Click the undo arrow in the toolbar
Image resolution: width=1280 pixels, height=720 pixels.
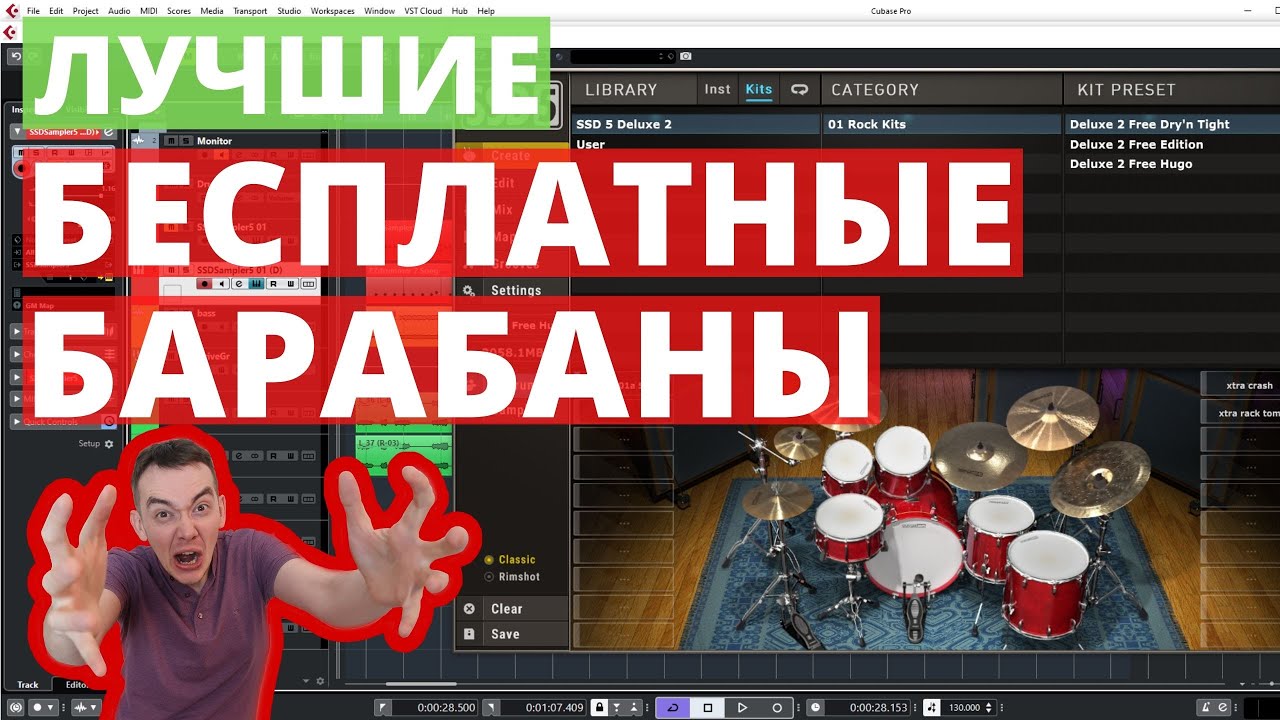pyautogui.click(x=16, y=57)
